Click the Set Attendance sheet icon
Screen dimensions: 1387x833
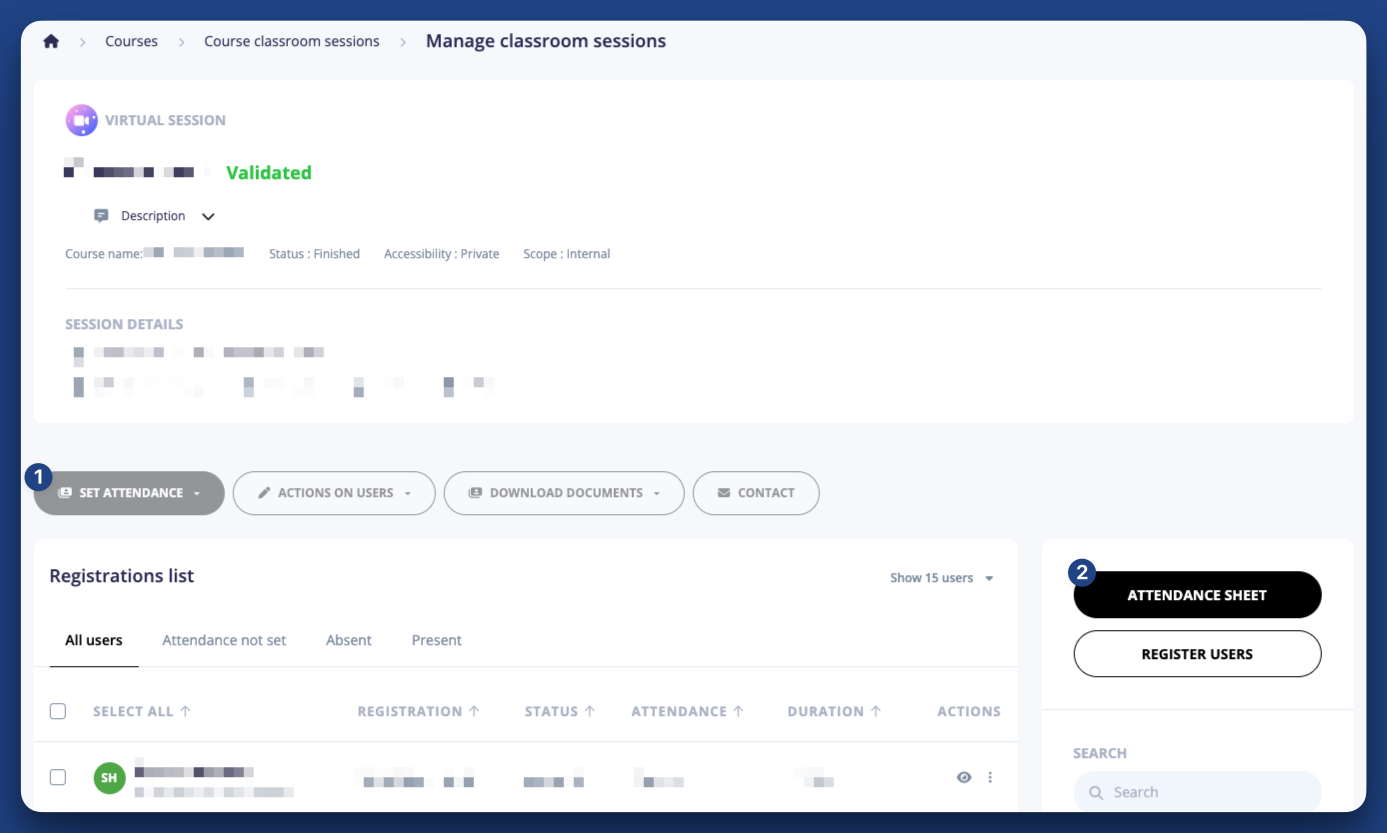click(64, 492)
